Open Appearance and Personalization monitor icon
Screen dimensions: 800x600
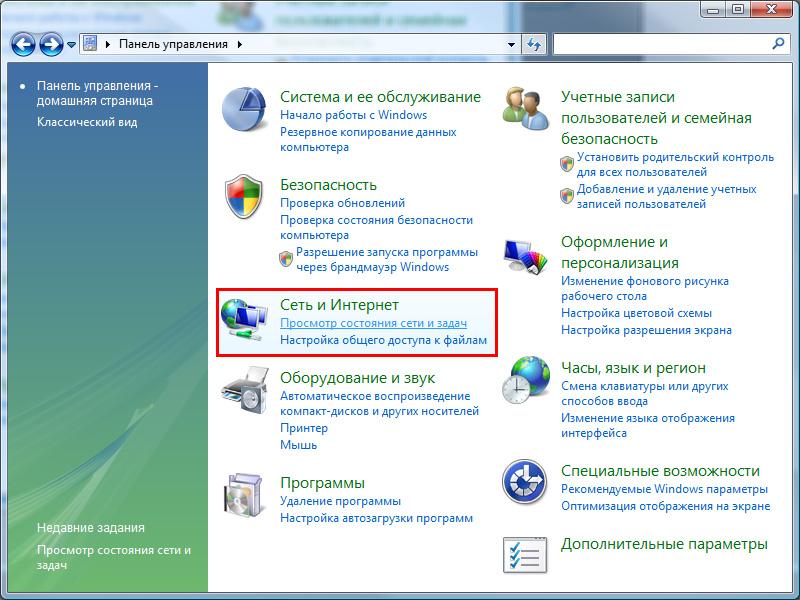(x=526, y=257)
